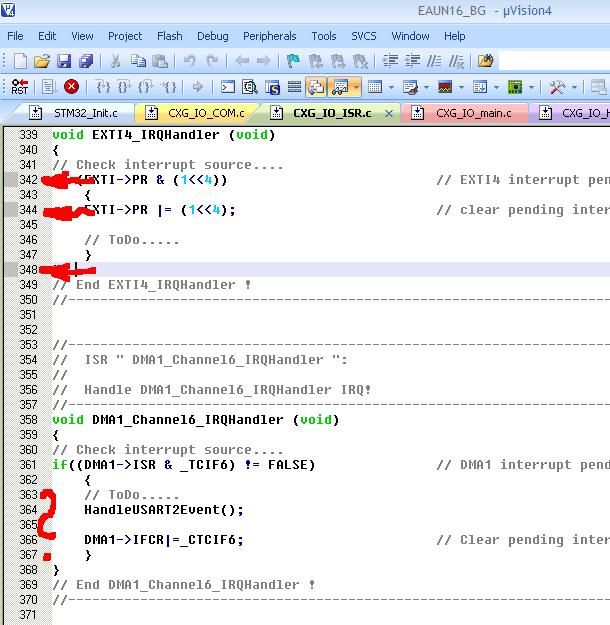Toggle the Serial Windows button
Viewport: 610px width, 625px height.
pos(410,87)
